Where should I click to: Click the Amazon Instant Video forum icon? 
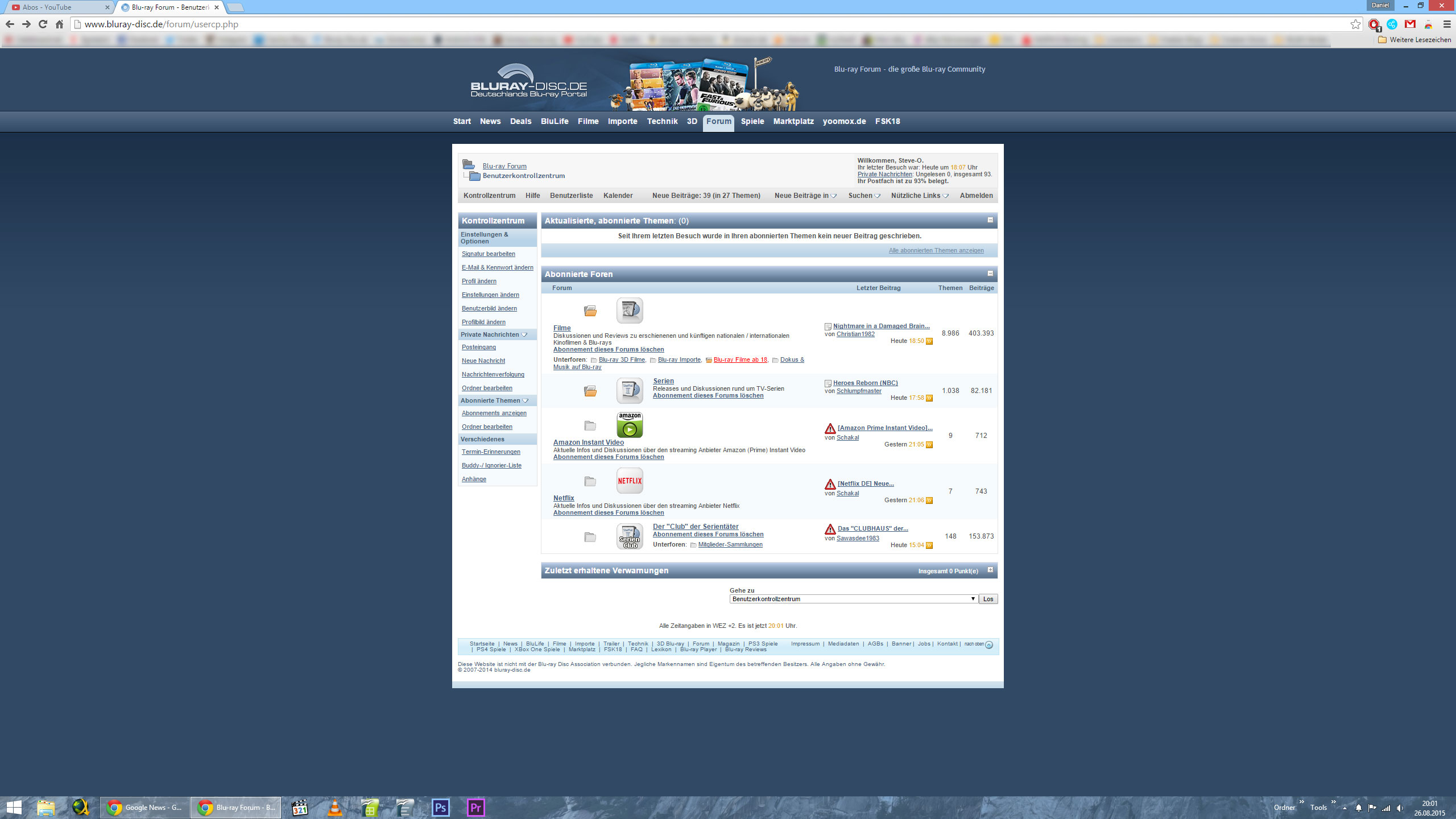pos(630,425)
